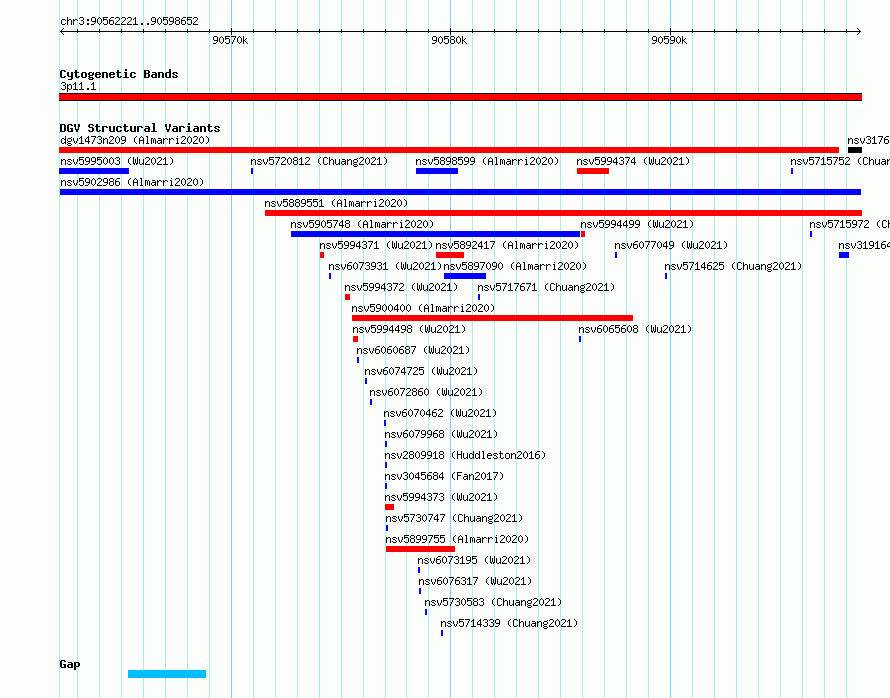Image resolution: width=890 pixels, height=698 pixels.
Task: Click nsv5902986 (Almarri2020) label
Action: [x=132, y=182]
